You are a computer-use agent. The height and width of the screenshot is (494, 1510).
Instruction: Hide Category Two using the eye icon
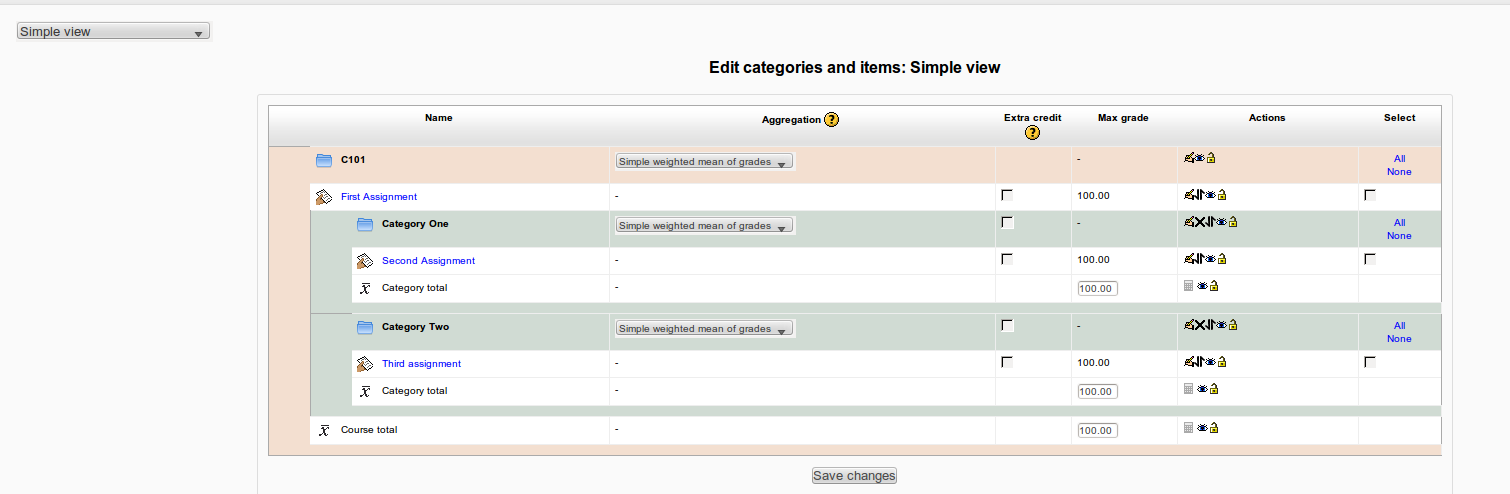click(x=1221, y=325)
